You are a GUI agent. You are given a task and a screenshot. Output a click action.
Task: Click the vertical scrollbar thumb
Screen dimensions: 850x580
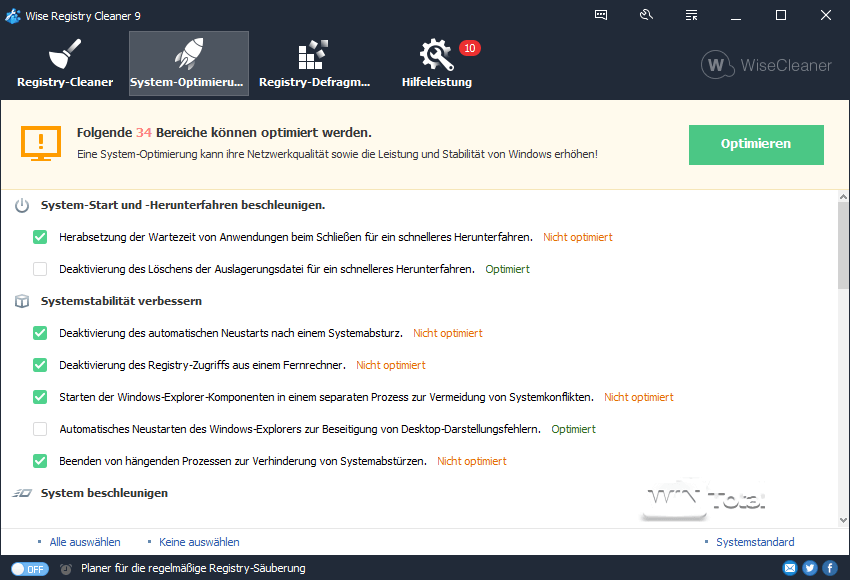coord(843,246)
